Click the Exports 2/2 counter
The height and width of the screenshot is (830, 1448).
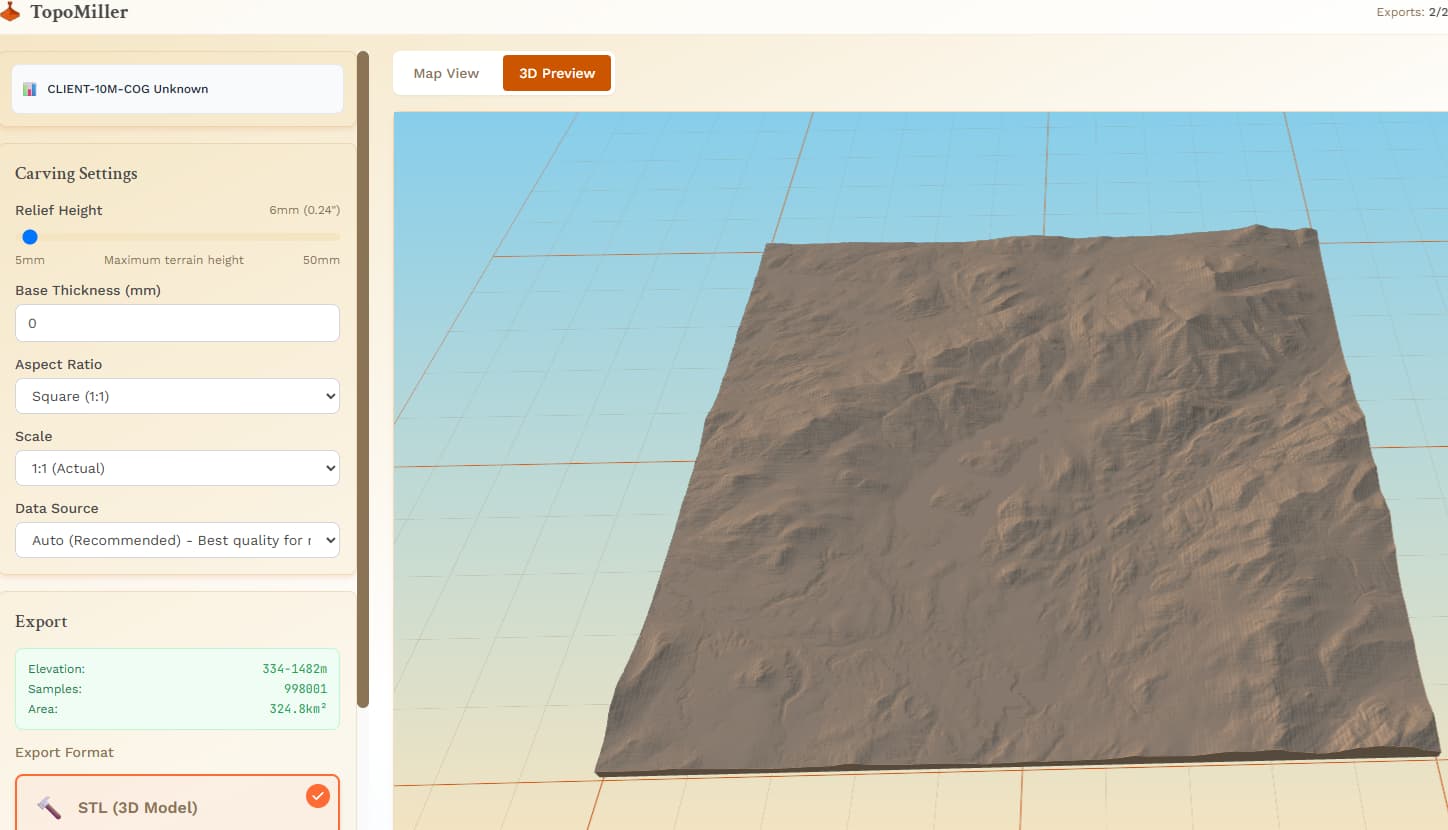click(1411, 12)
